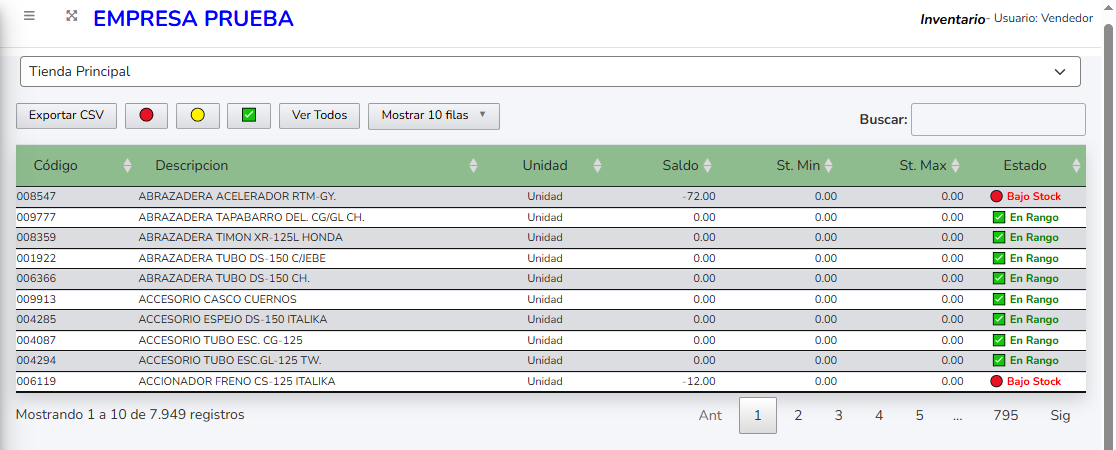The width and height of the screenshot is (1116, 450).
Task: Click En Rango checkmark for row 009913
Action: [x=999, y=299]
